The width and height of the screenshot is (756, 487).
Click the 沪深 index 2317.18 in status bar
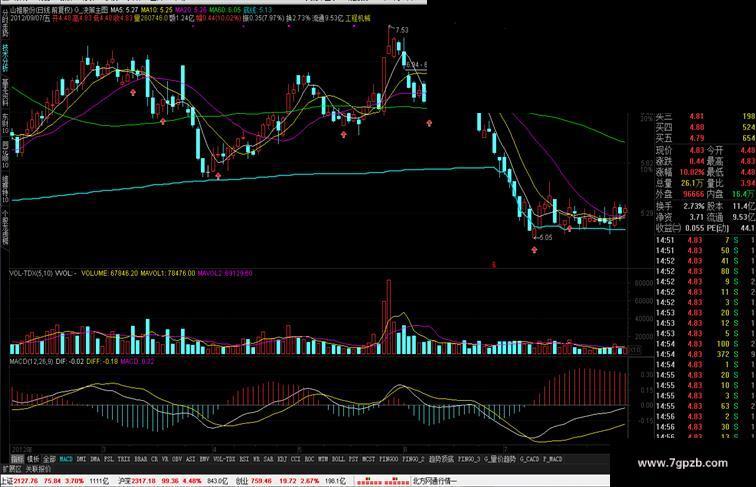pyautogui.click(x=143, y=481)
